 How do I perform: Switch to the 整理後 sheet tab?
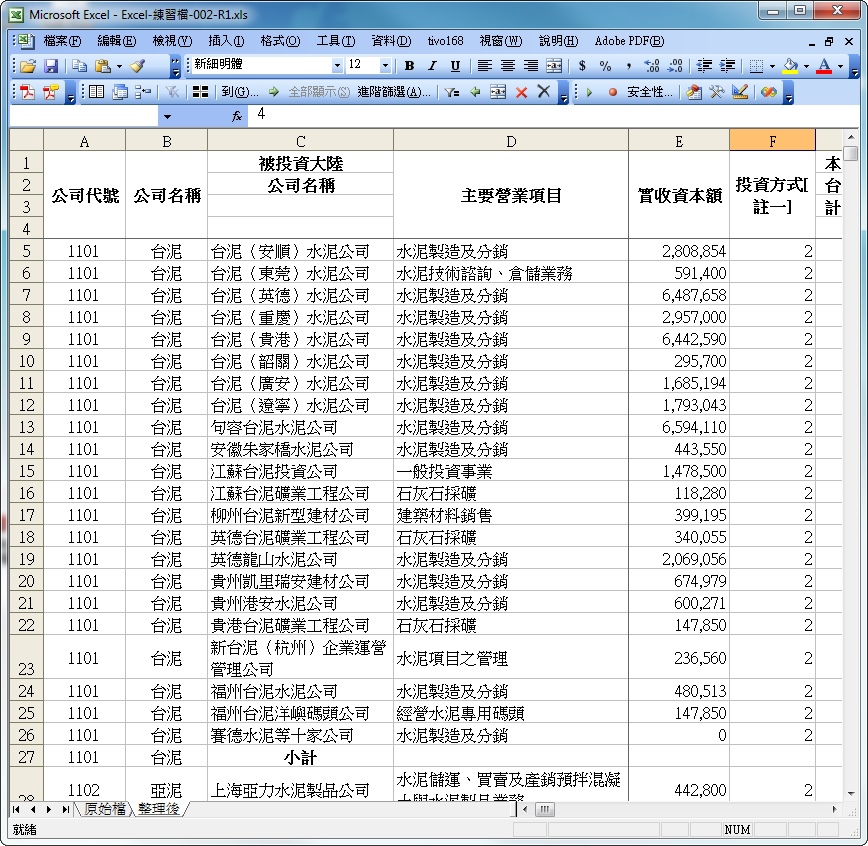159,809
